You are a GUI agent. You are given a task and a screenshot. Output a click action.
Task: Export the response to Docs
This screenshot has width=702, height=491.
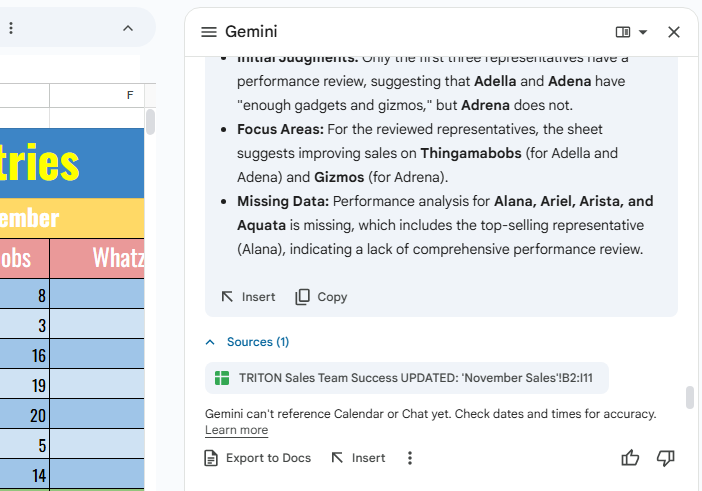point(257,458)
